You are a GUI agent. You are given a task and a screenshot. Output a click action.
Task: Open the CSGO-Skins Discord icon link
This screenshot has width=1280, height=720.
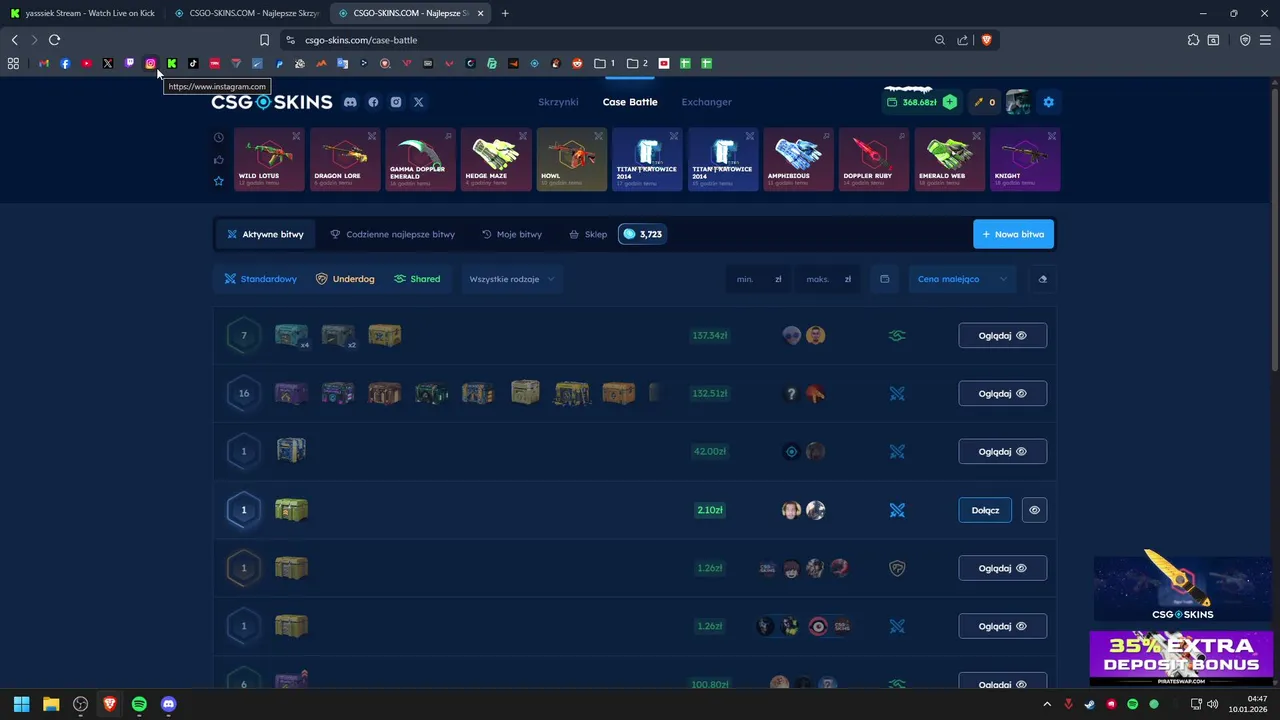click(350, 102)
